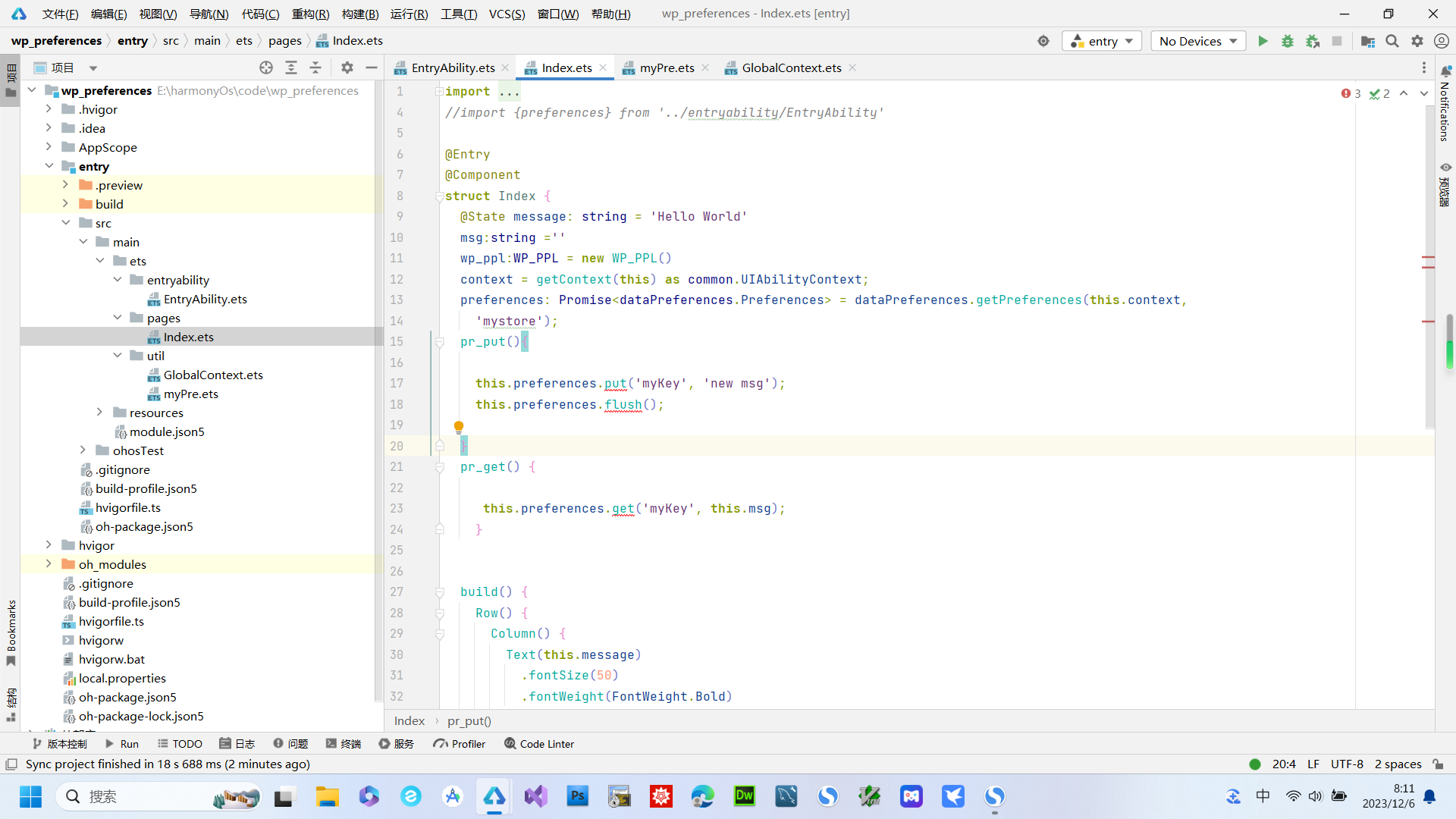The width and height of the screenshot is (1456, 819).
Task: Open editor tabs more-options menu
Action: (1424, 67)
